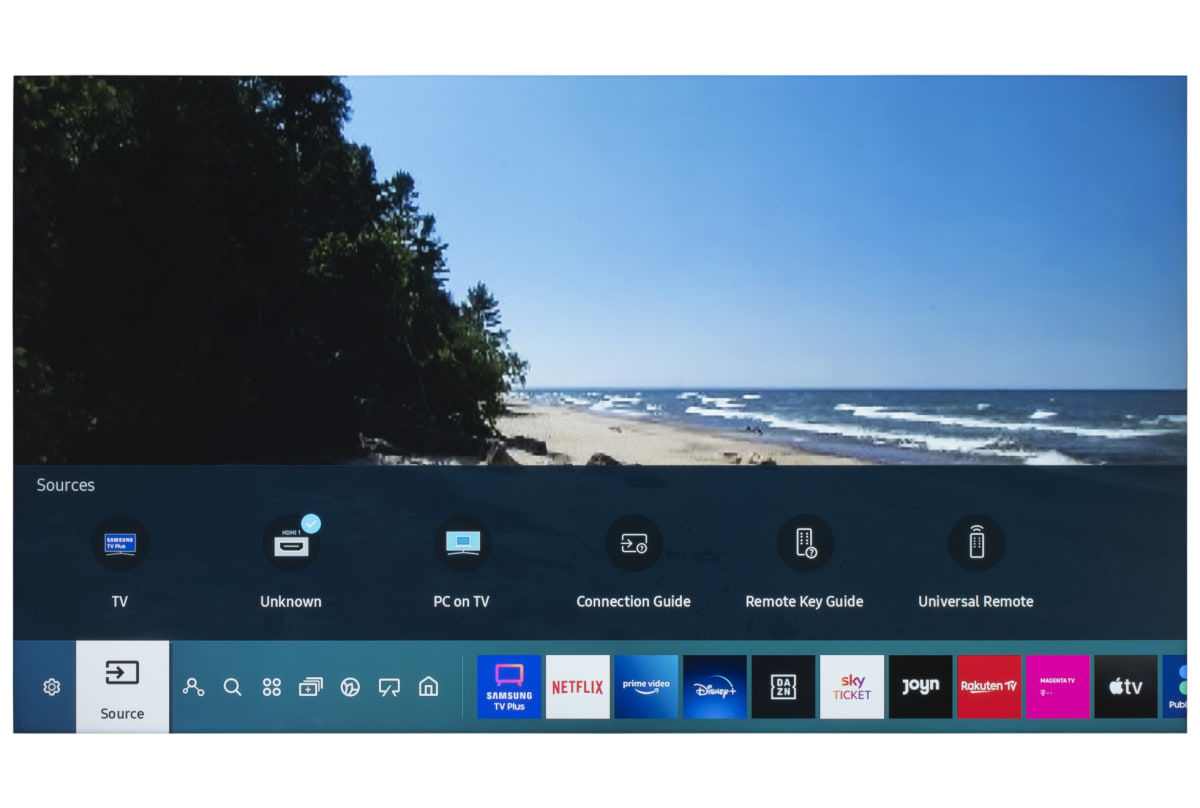Open the connected-nodes sharing icon
The width and height of the screenshot is (1200, 808).
pos(193,687)
